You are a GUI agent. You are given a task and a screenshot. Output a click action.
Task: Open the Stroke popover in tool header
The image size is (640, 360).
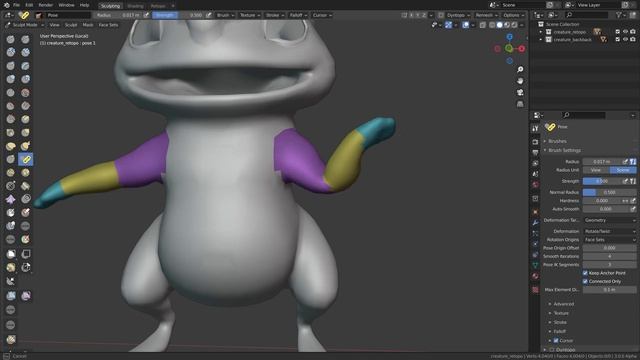[x=274, y=15]
